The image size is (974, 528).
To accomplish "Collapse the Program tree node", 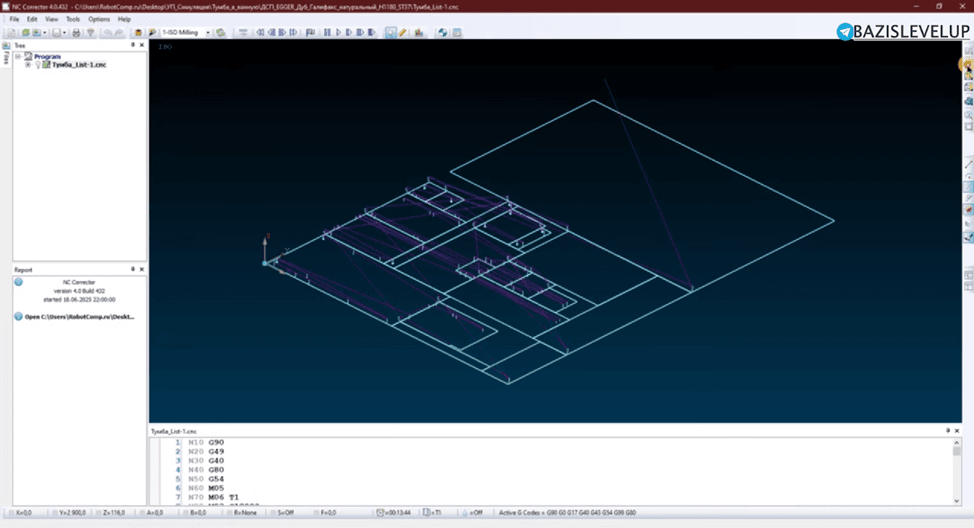I will (18, 57).
